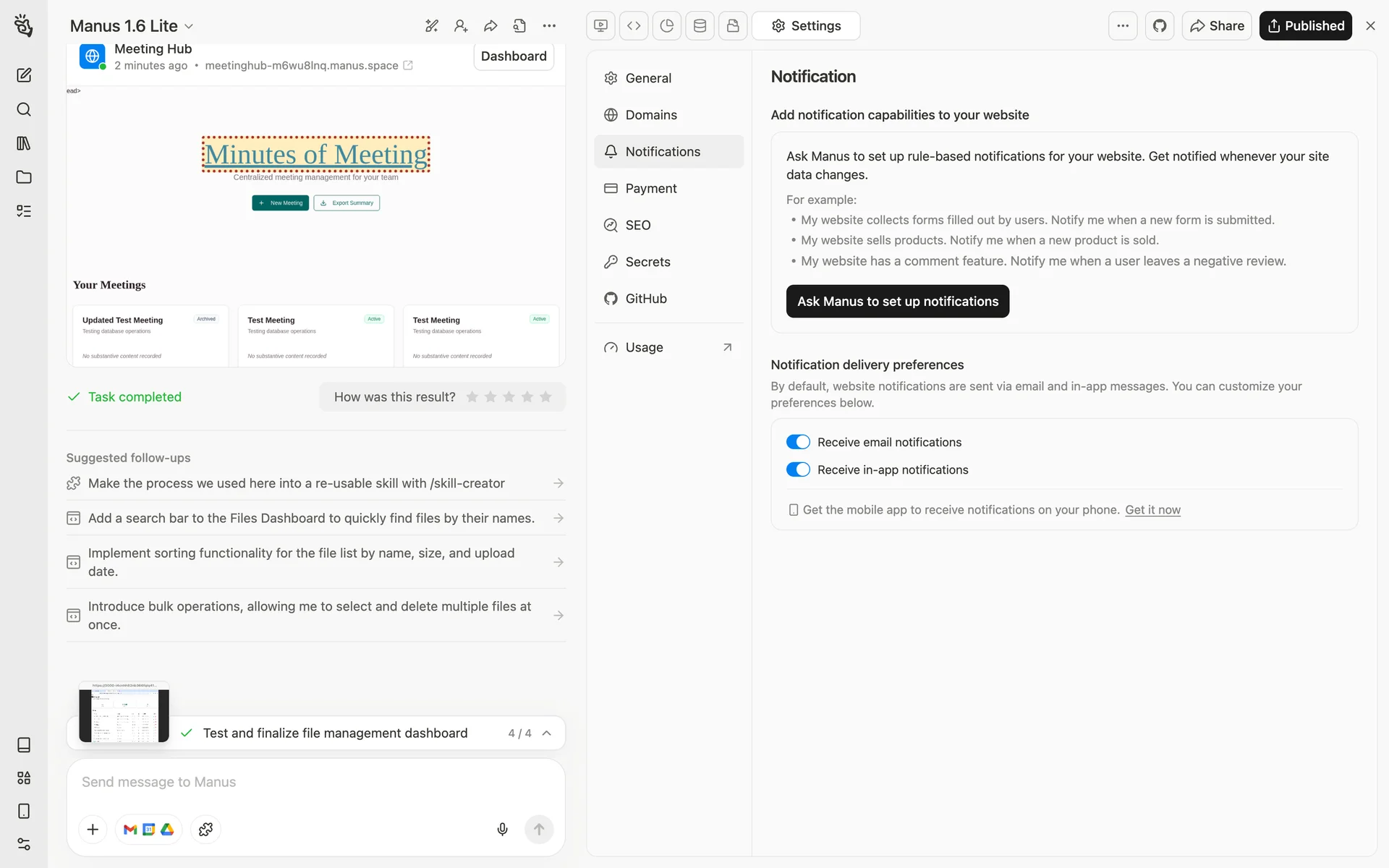This screenshot has height=868, width=1389.
Task: Open the more options menu beside GitHub
Action: click(x=1122, y=26)
